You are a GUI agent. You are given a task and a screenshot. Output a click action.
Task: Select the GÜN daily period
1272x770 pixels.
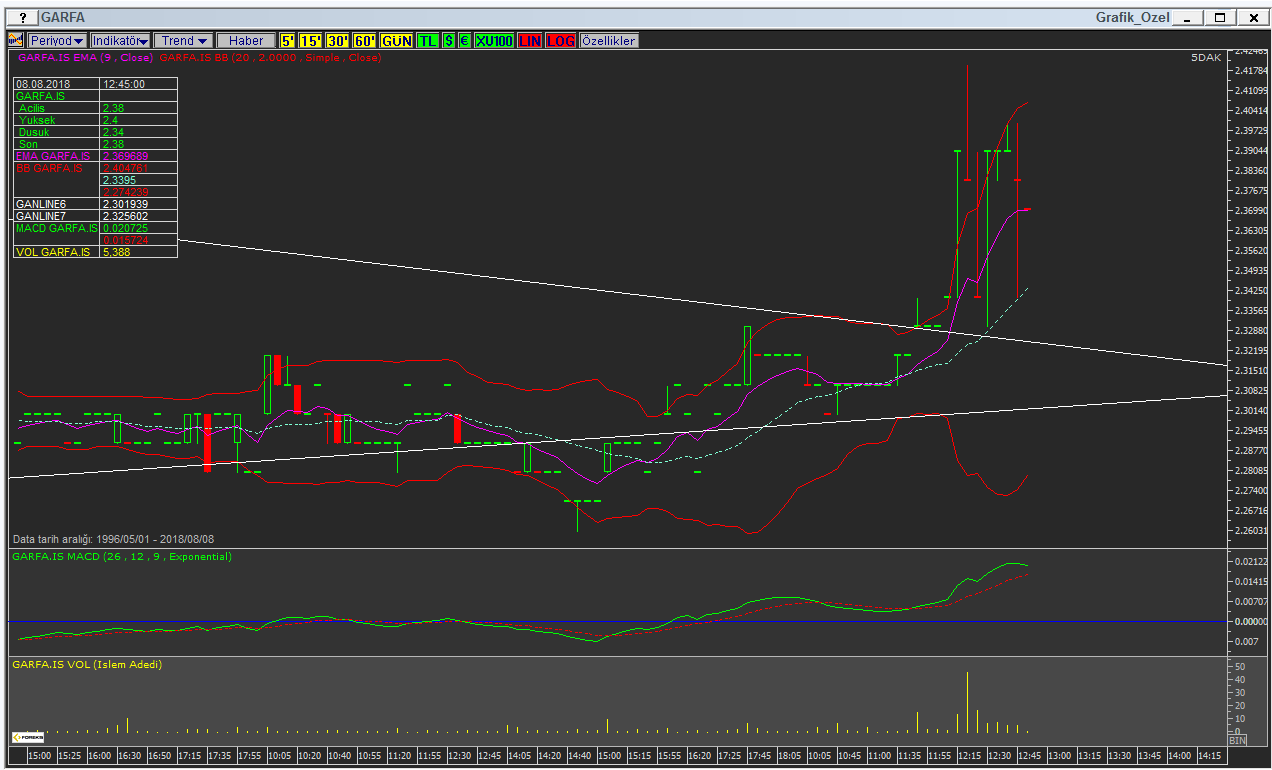397,40
